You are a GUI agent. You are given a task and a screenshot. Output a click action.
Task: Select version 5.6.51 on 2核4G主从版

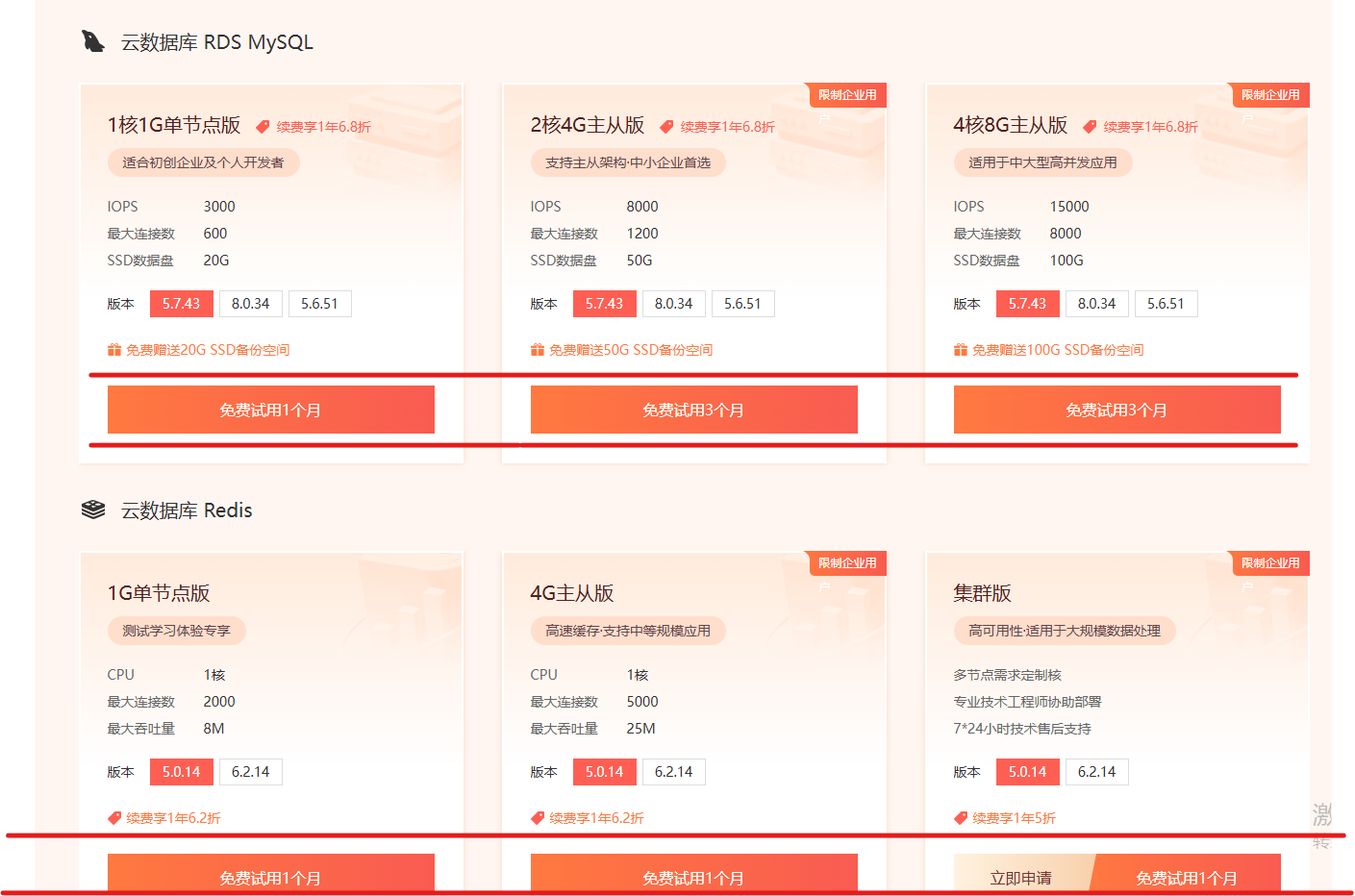coord(743,304)
